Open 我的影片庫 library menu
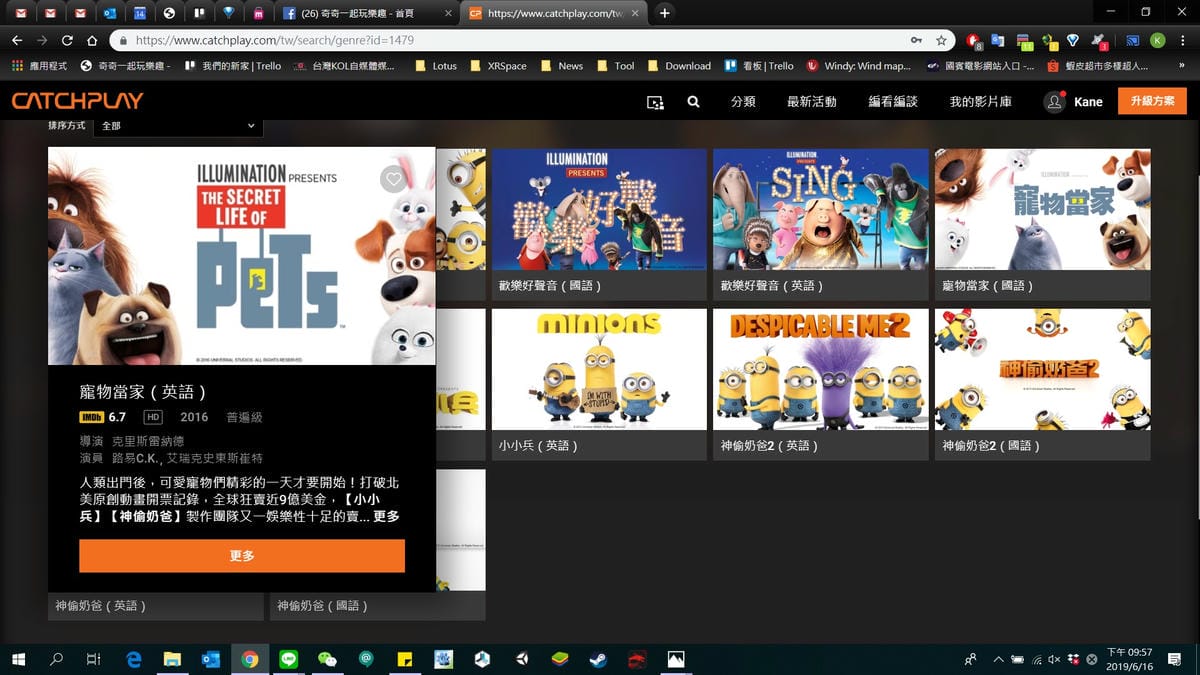 point(981,102)
